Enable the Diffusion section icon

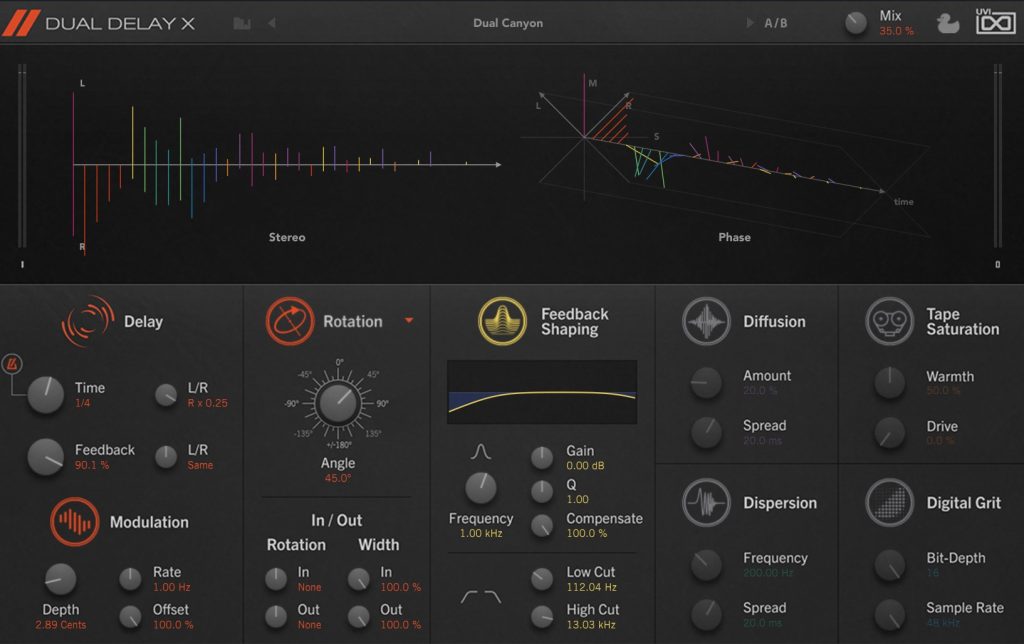point(706,321)
